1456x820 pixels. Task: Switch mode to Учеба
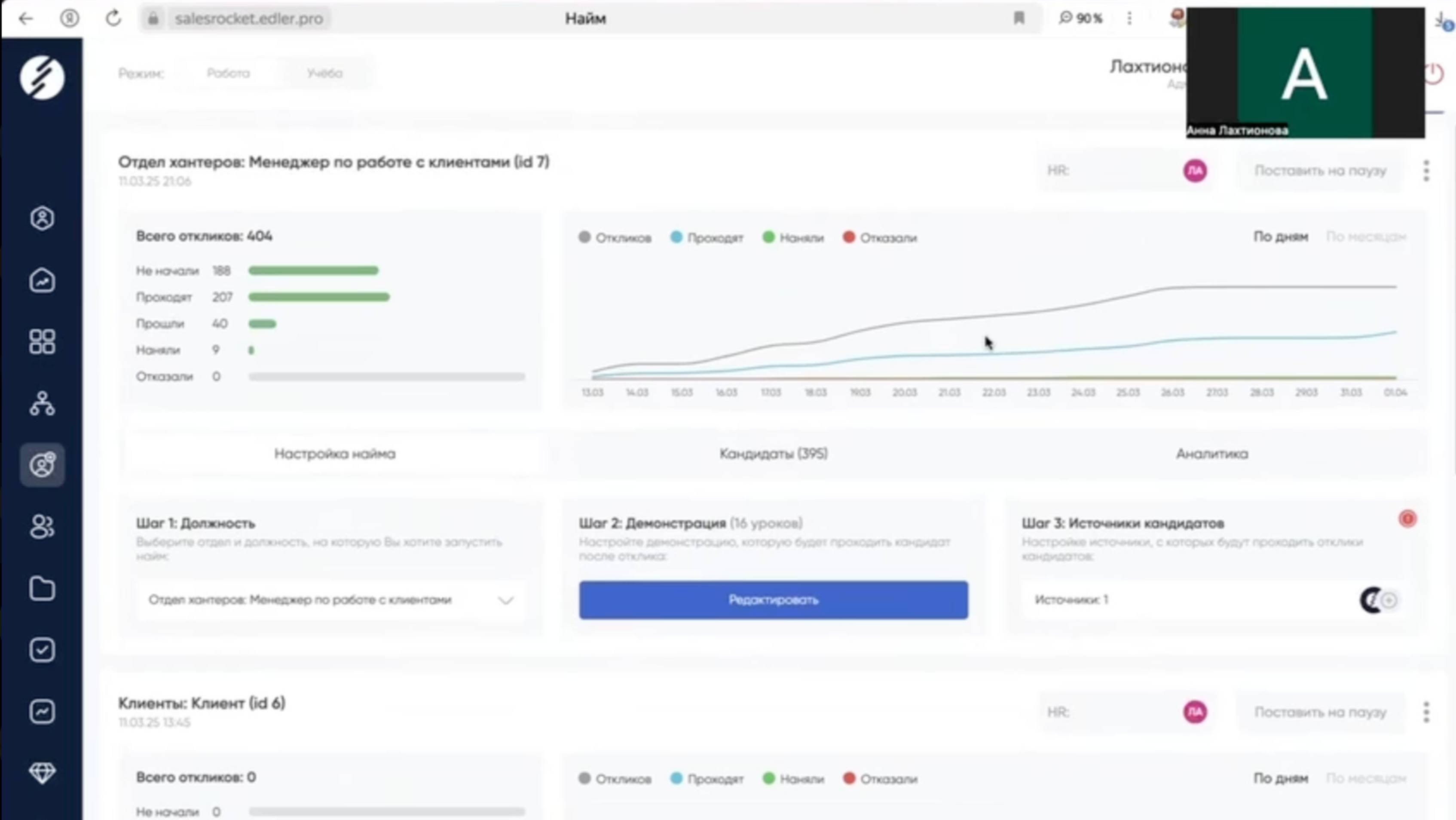(x=324, y=73)
